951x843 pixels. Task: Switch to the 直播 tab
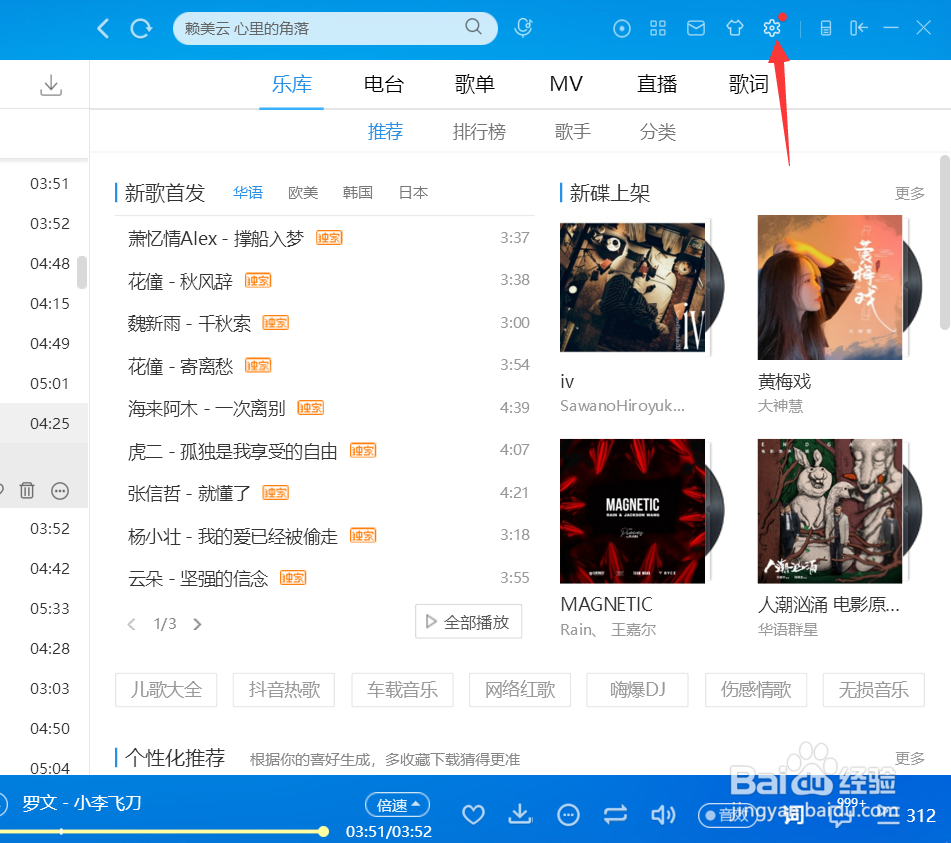tap(657, 84)
